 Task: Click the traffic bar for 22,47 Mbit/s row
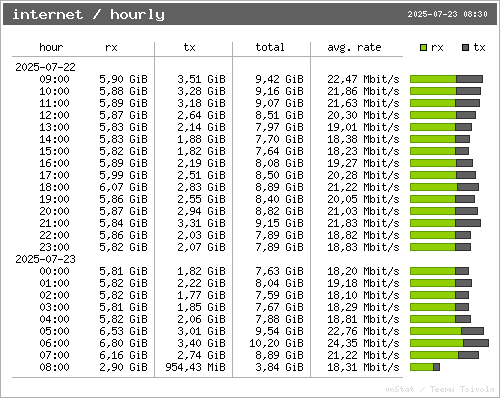point(446,79)
